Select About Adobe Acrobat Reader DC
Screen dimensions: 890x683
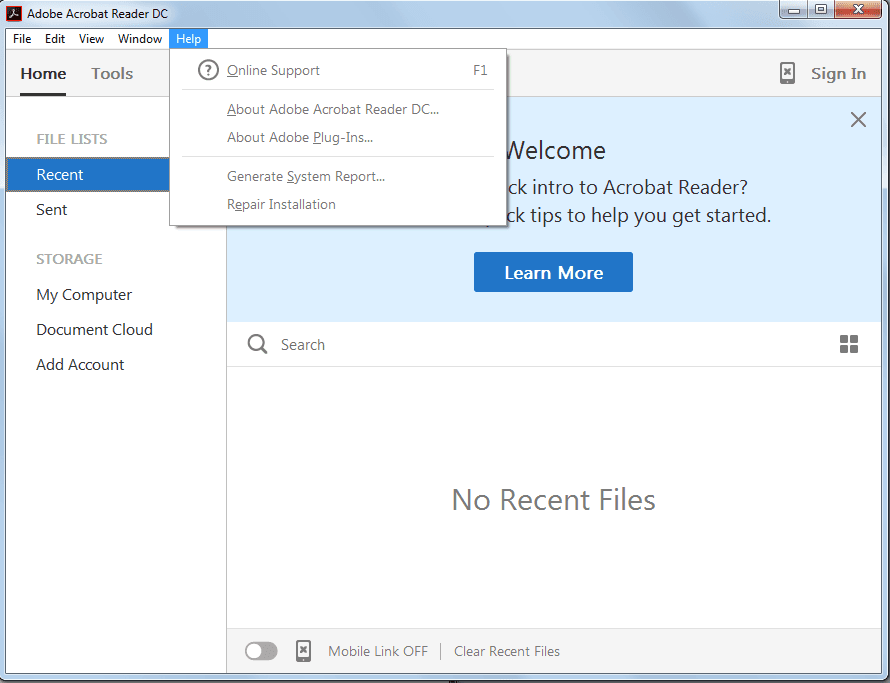(x=338, y=109)
